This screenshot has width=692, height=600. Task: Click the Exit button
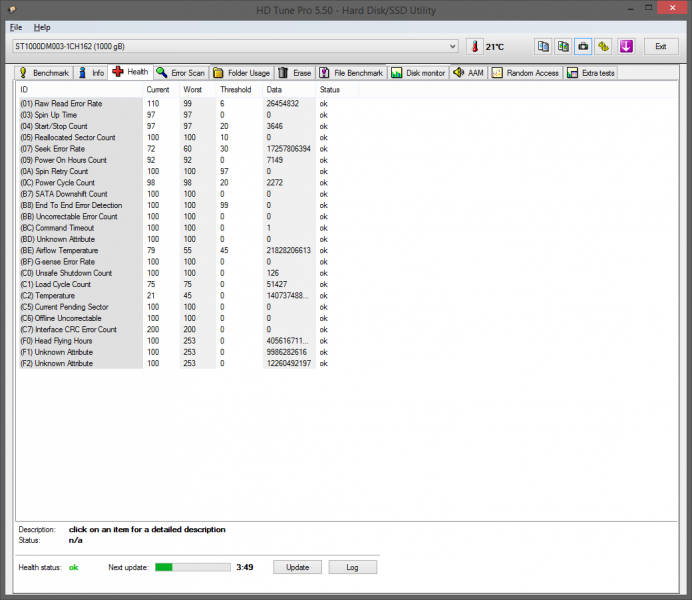[x=660, y=46]
